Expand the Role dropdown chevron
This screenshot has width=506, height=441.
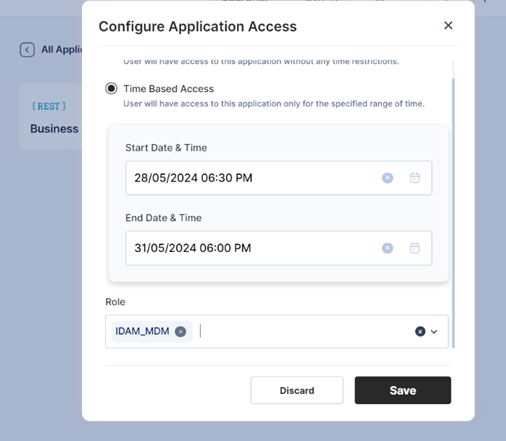[434, 332]
